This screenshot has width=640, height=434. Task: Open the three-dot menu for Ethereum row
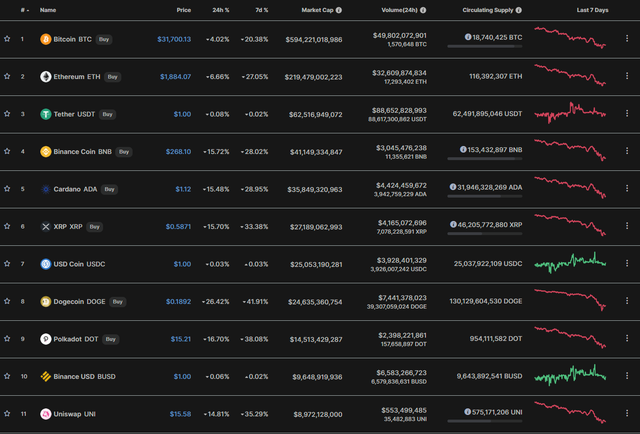[x=627, y=76]
